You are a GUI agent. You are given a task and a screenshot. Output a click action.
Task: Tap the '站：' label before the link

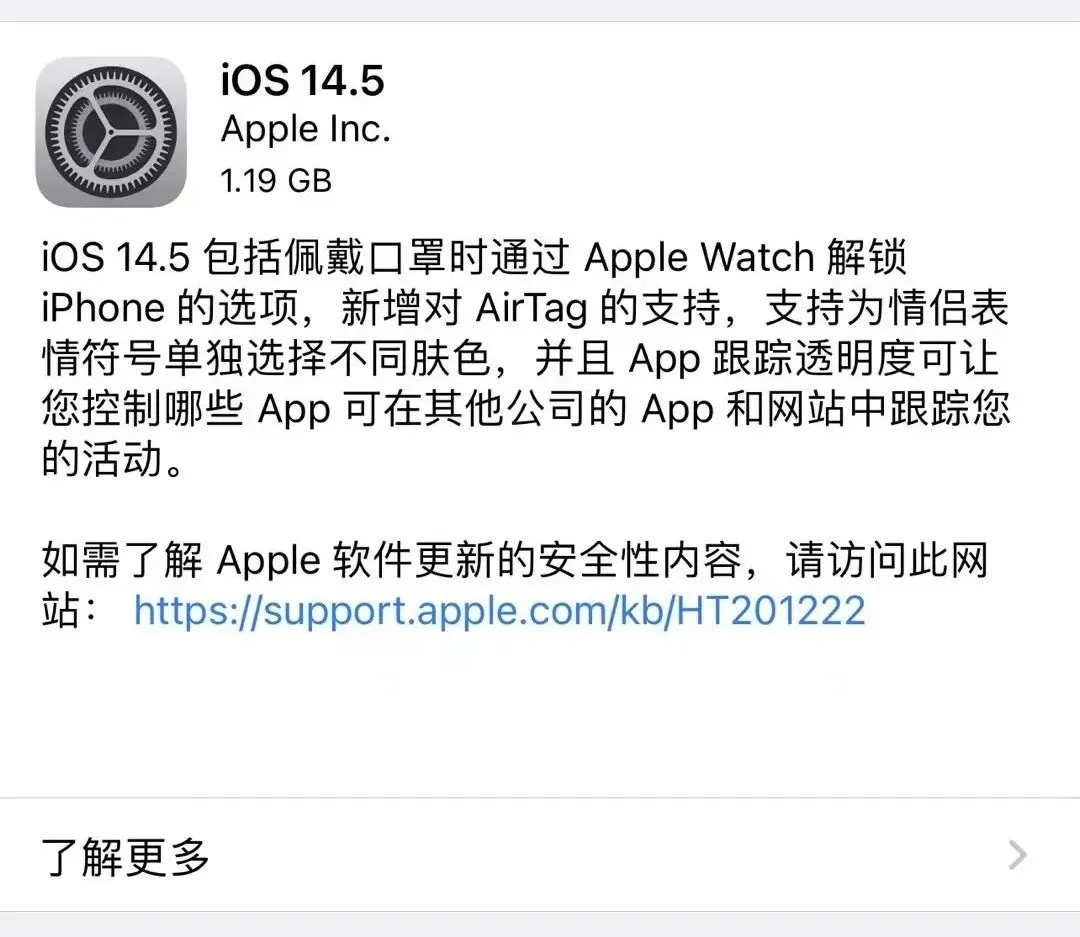tap(71, 610)
